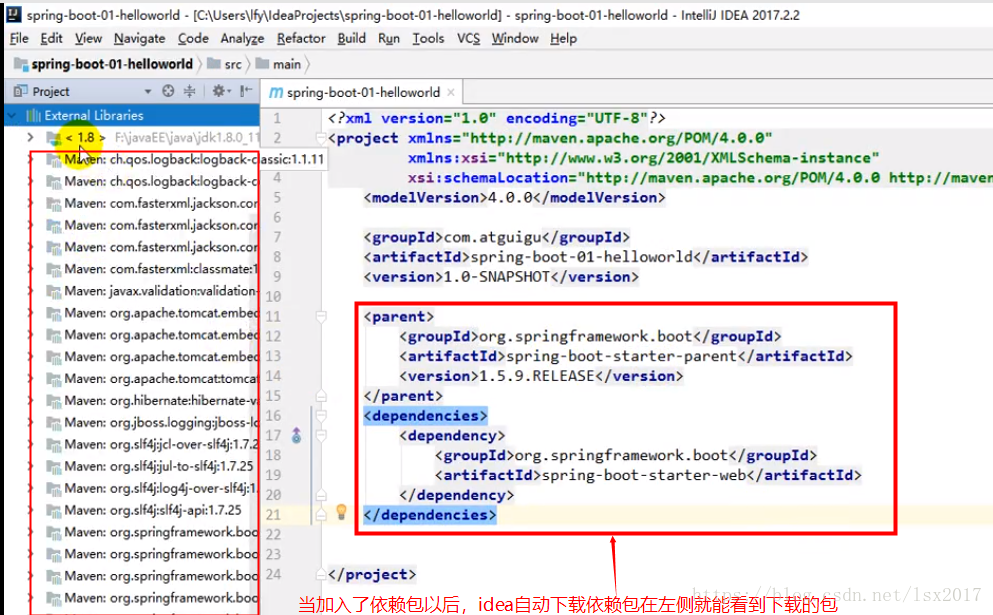Click the External Libraries bars icon
Screen dimensions: 993x615
(33, 115)
